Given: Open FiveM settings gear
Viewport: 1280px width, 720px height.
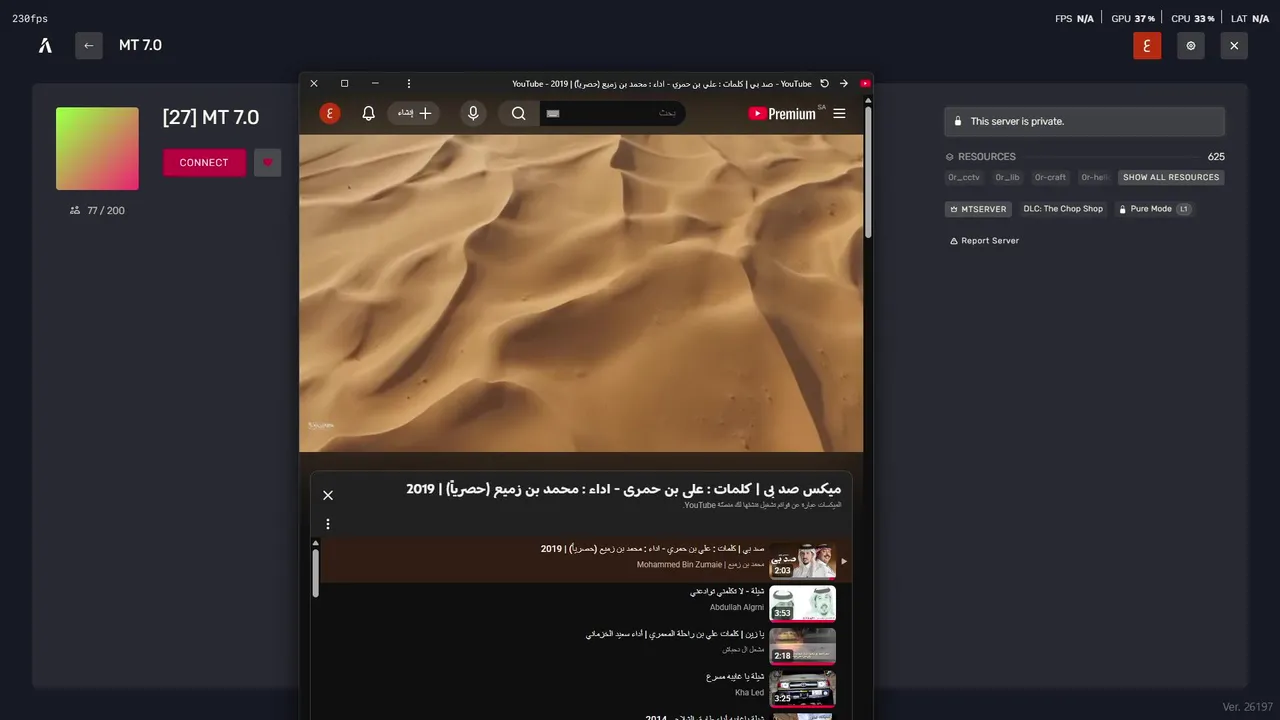Looking at the screenshot, I should 1191,45.
